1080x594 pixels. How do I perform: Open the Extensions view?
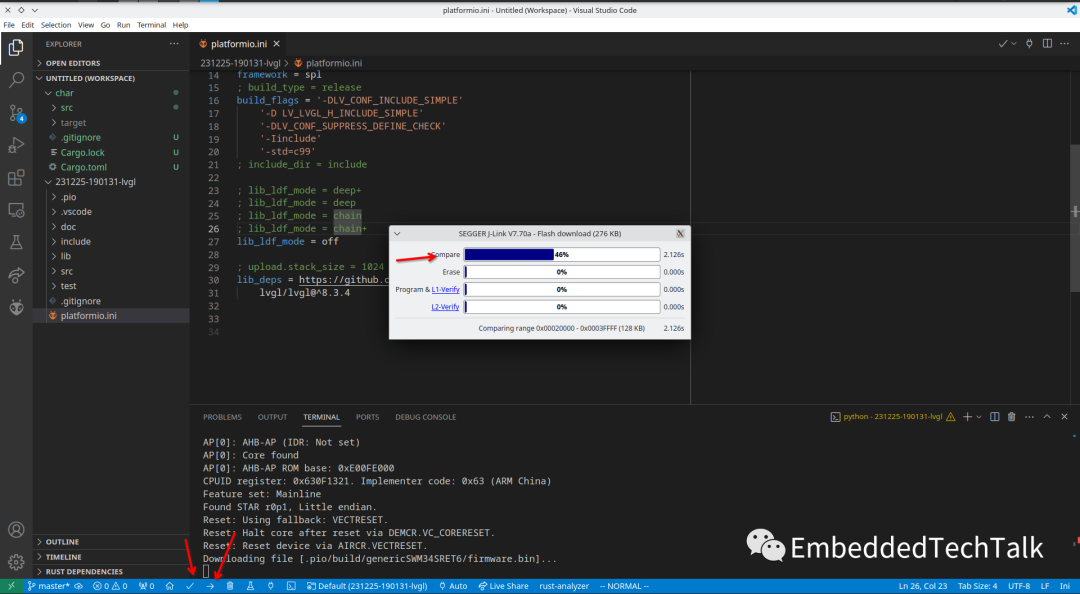pyautogui.click(x=16, y=178)
